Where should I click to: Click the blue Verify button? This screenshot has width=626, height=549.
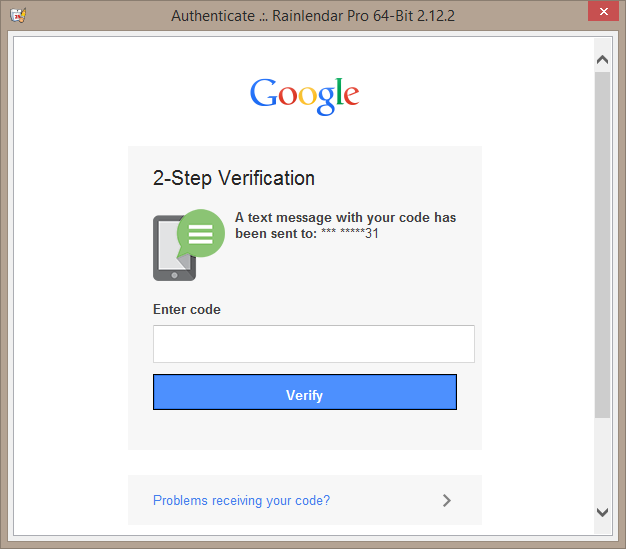coord(305,392)
